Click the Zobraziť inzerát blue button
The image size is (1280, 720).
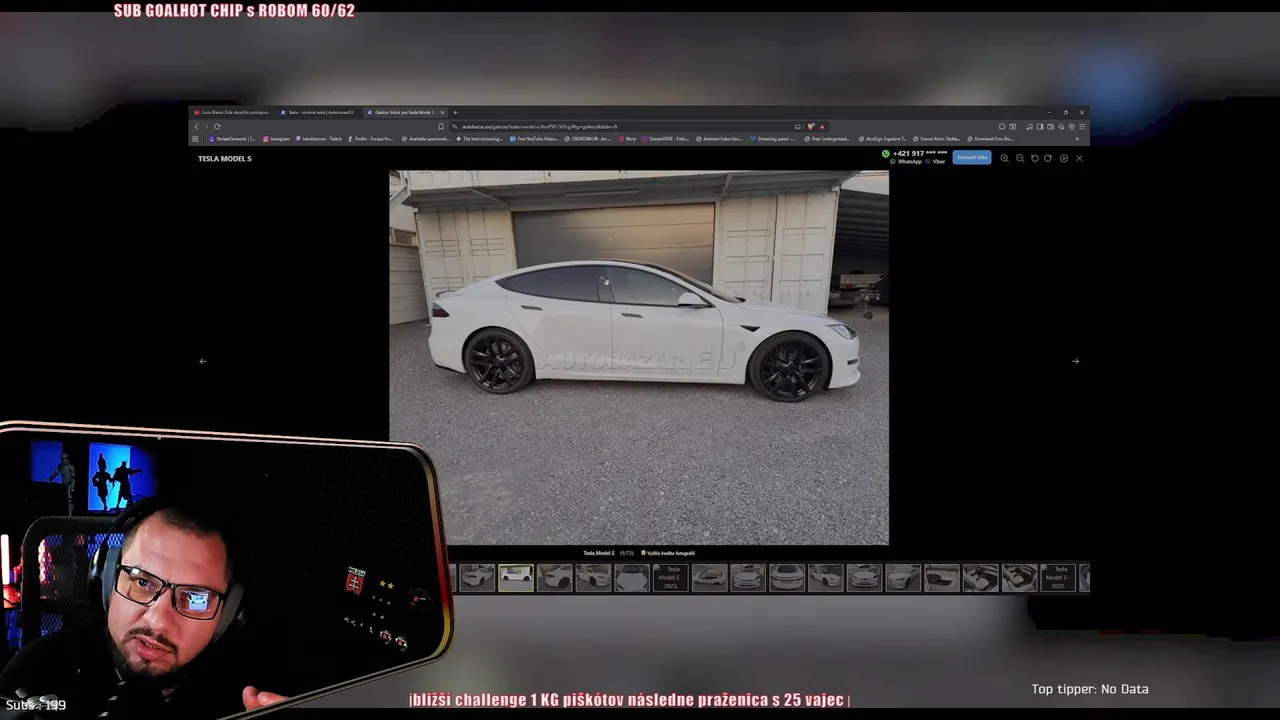pyautogui.click(x=972, y=157)
